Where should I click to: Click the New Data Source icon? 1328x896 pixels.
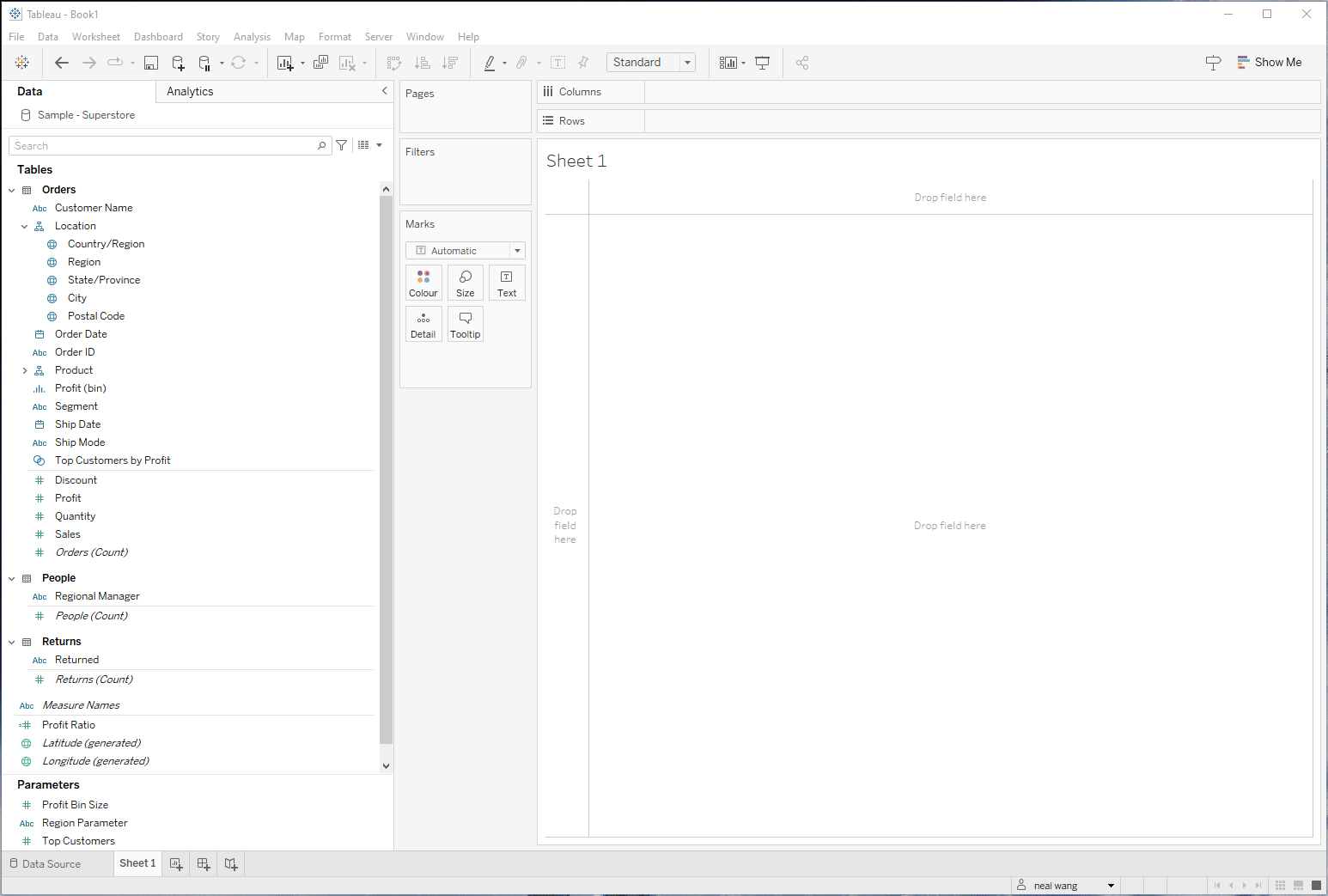tap(178, 63)
